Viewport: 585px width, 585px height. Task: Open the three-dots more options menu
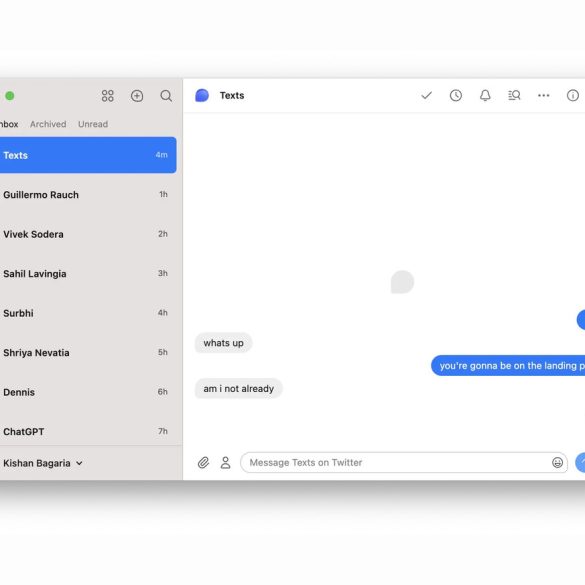pos(544,96)
